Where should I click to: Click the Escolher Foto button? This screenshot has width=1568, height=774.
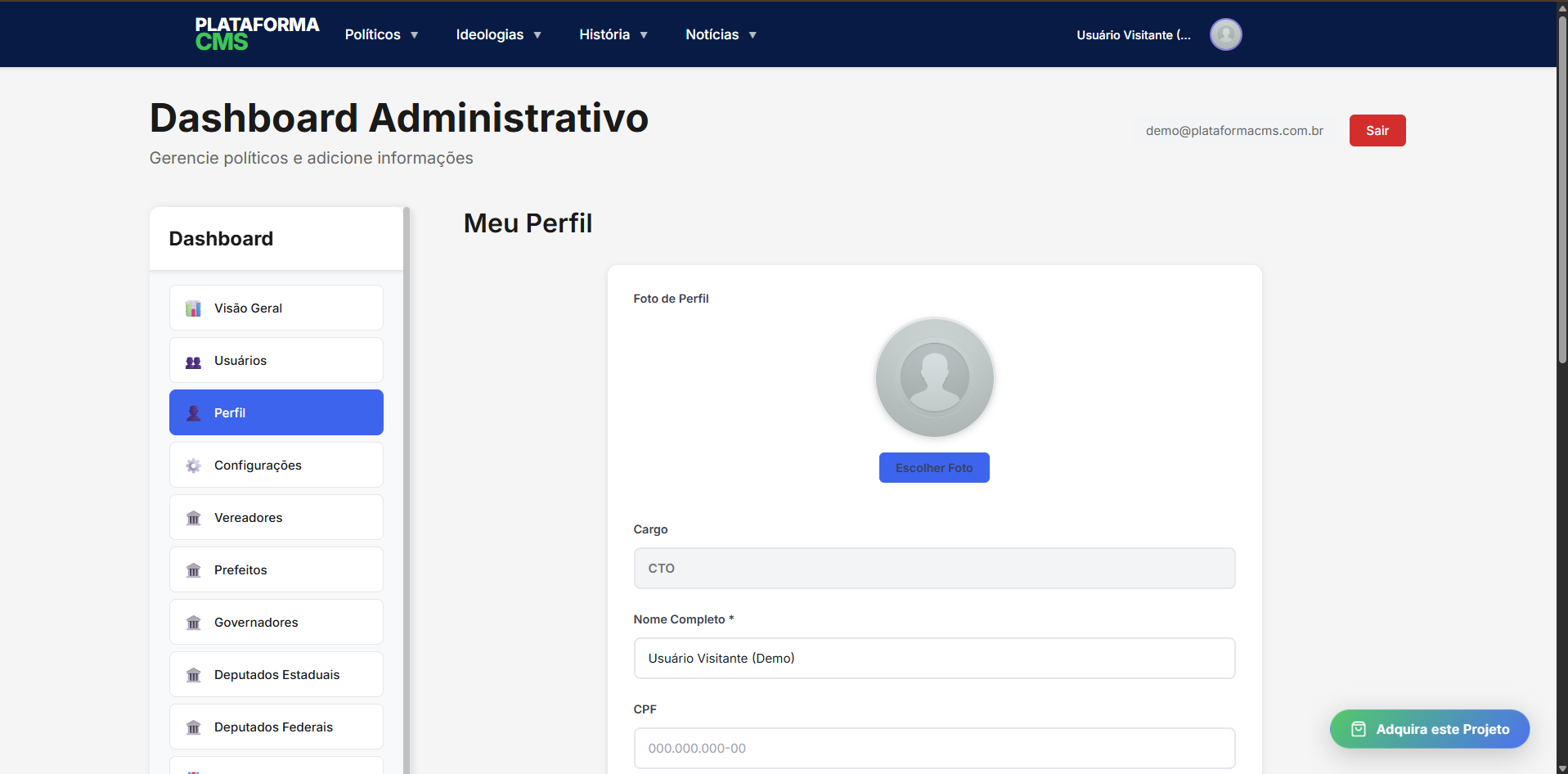click(x=934, y=468)
